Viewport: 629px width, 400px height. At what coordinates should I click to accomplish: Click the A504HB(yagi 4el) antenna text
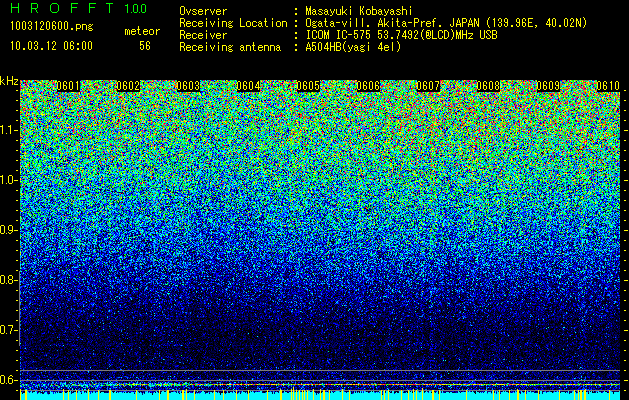point(353,47)
